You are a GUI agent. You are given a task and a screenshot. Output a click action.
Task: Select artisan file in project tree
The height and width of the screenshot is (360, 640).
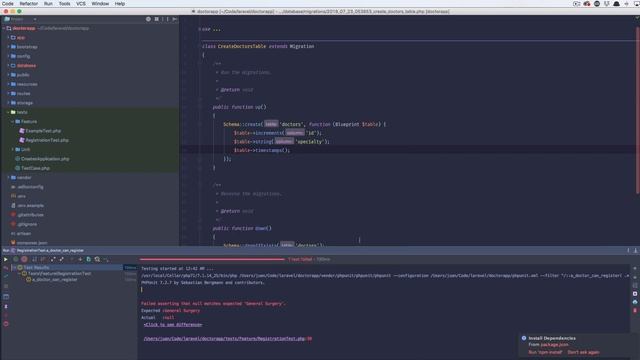(24, 233)
